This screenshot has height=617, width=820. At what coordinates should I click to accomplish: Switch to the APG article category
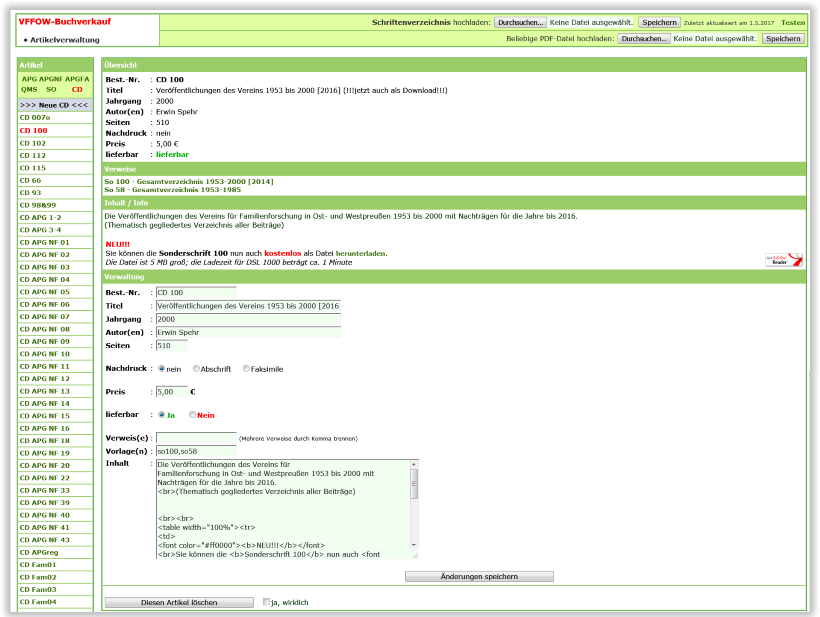tap(29, 78)
